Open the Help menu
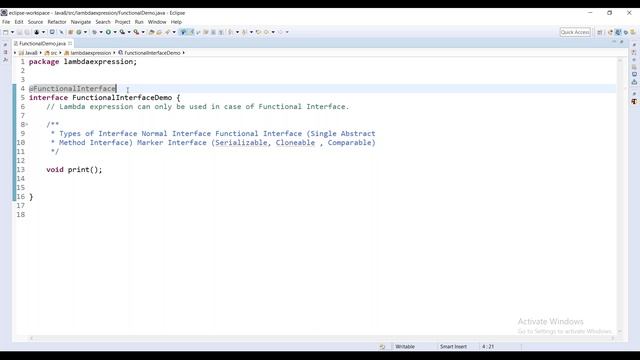 176,22
